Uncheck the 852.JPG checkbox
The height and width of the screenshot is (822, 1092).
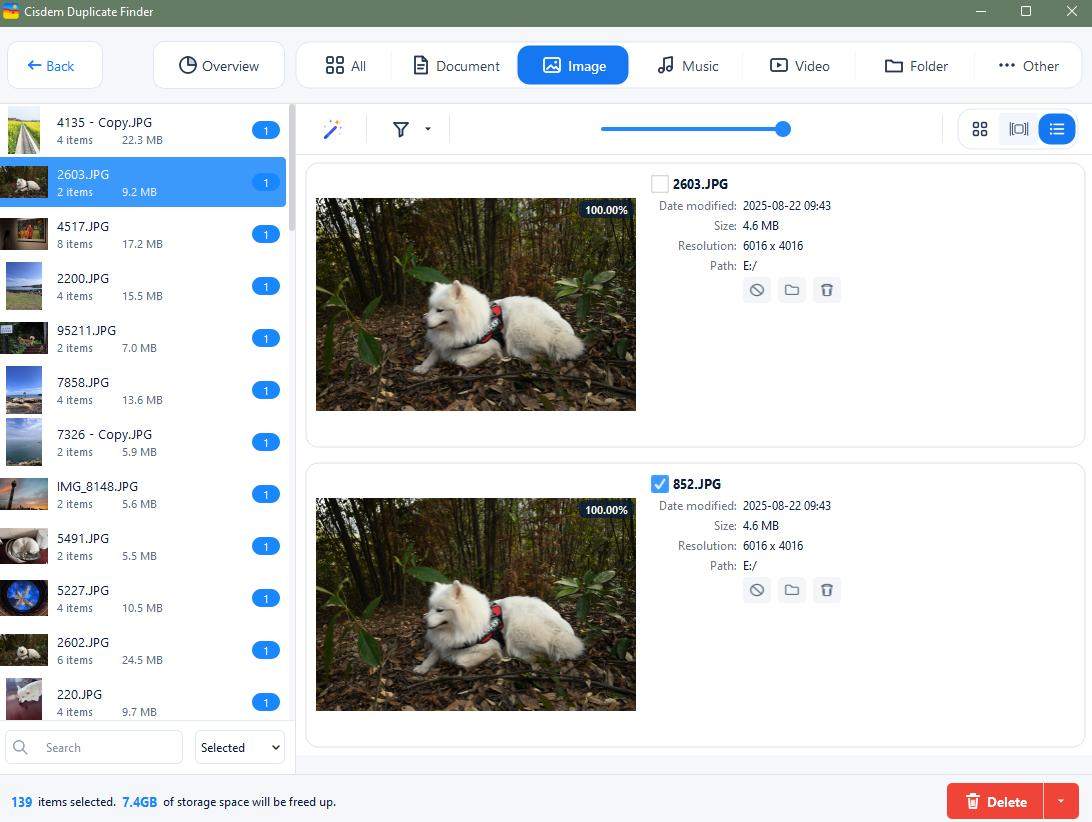pos(660,484)
